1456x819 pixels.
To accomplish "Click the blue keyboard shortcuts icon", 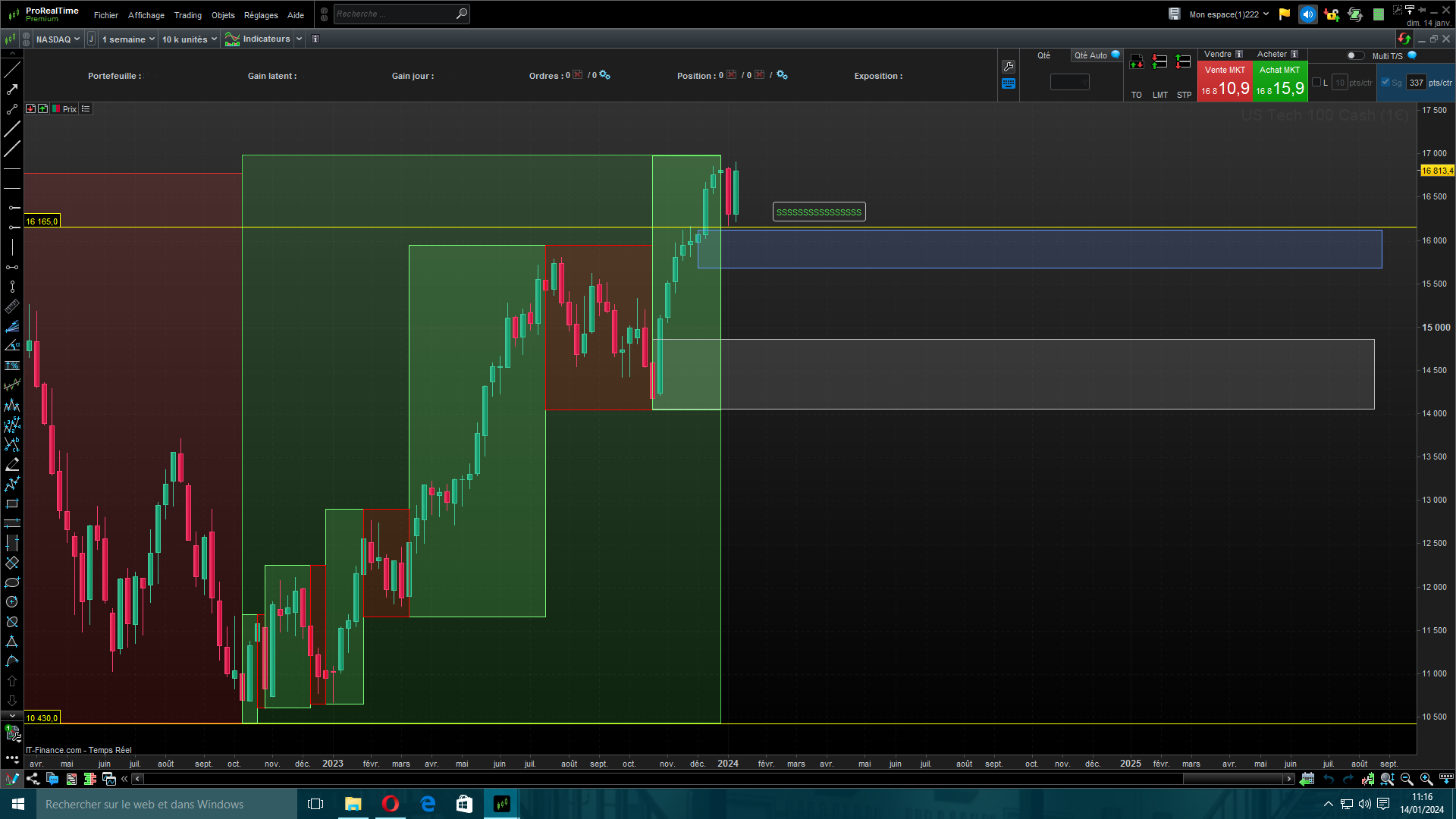I will click(x=1009, y=84).
